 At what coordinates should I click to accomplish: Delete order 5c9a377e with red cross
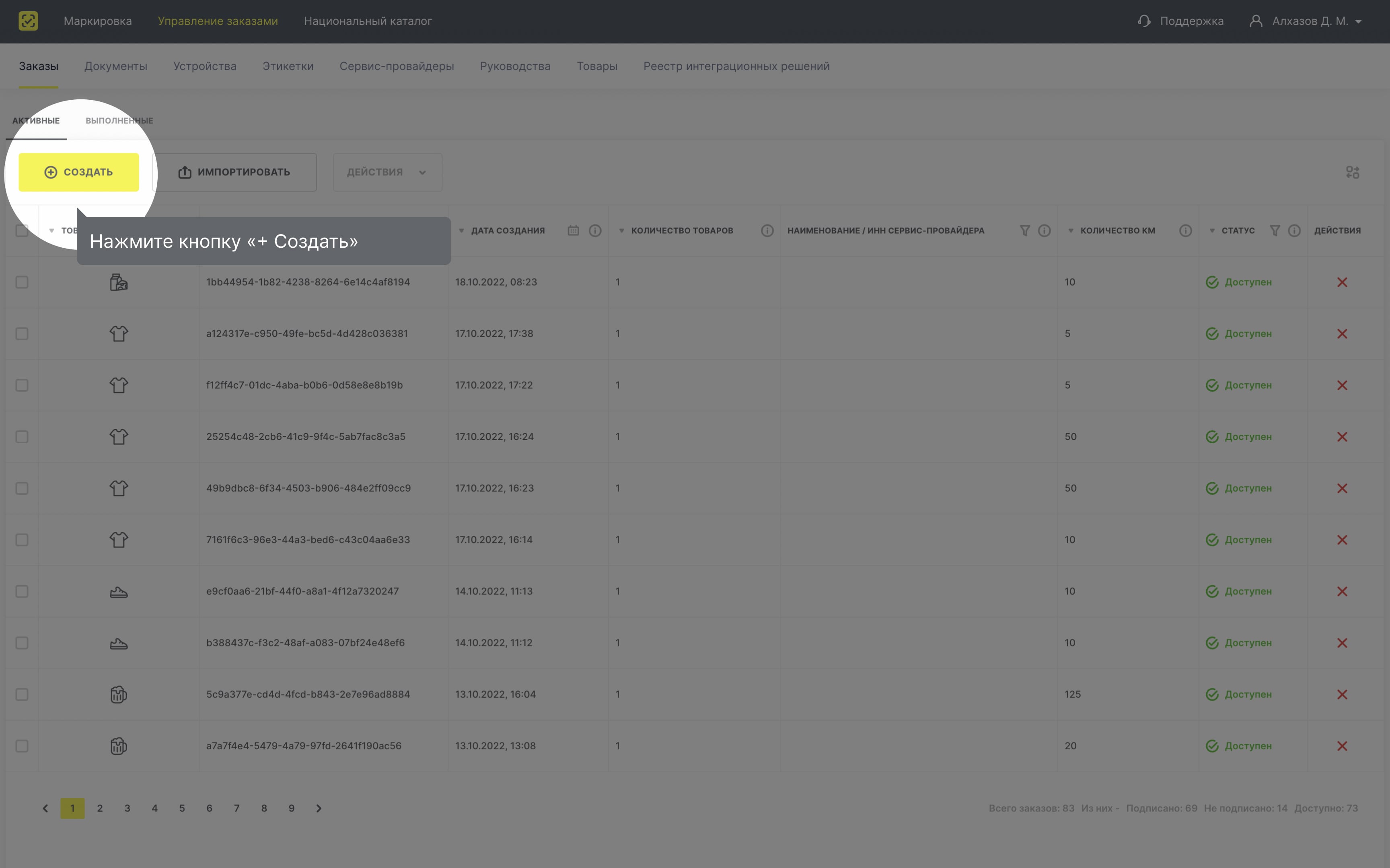point(1342,695)
